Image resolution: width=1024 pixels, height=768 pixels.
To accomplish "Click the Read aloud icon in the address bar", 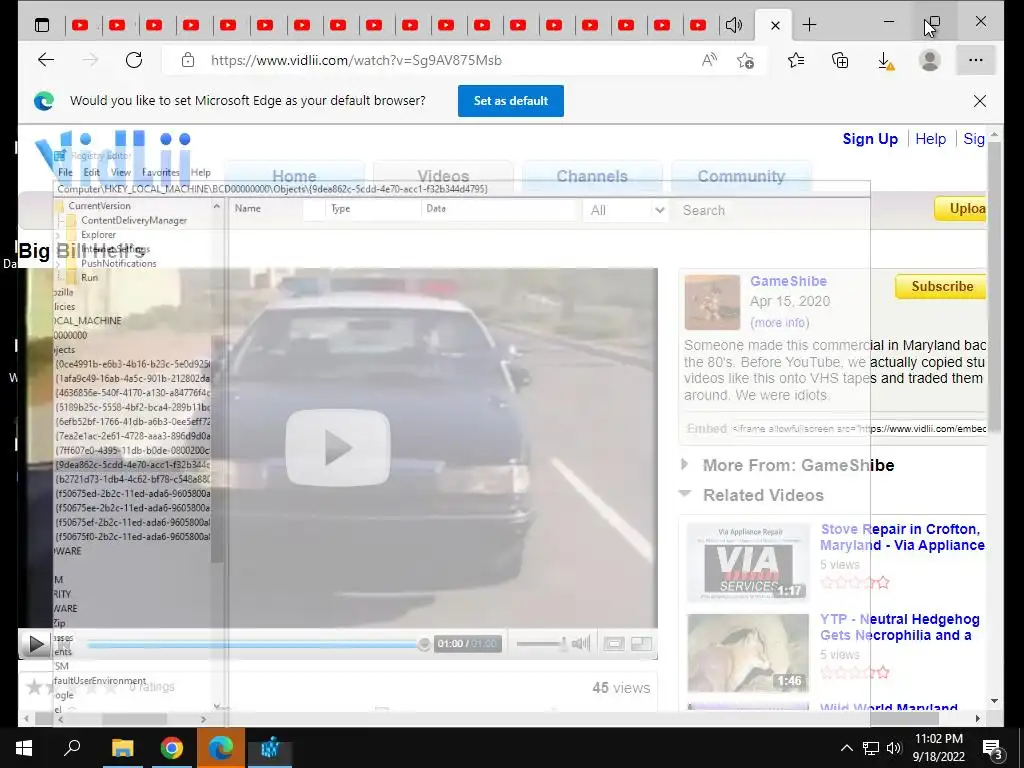I will click(709, 60).
